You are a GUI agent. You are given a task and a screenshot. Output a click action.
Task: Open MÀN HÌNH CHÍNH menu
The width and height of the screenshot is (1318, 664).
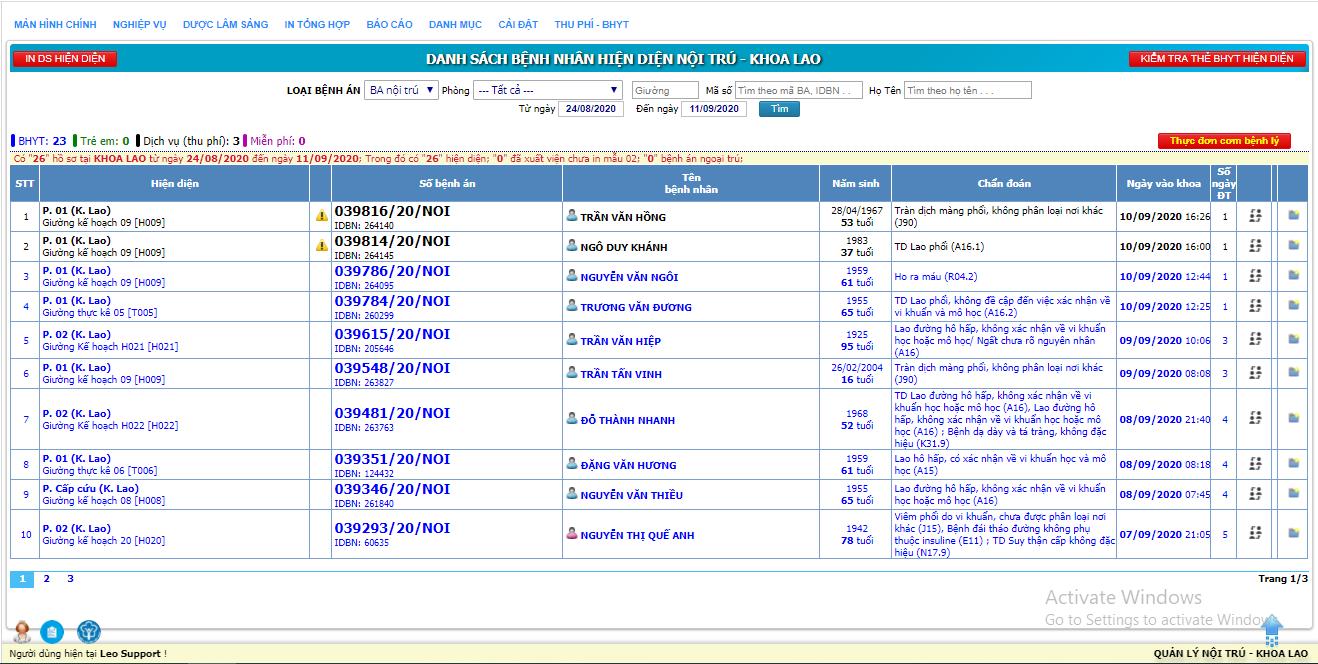click(x=55, y=24)
